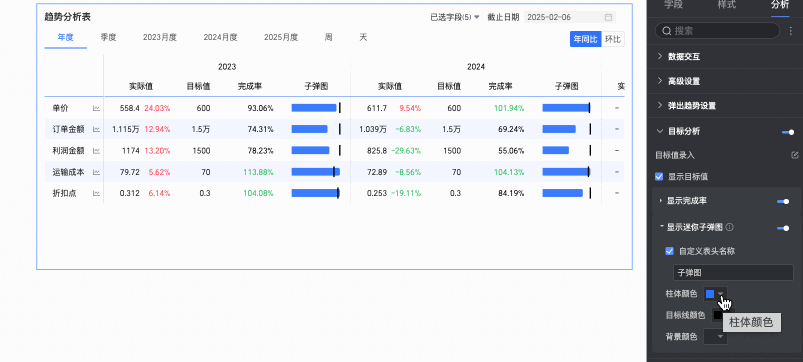Open the more options icon beside search

click(x=791, y=31)
